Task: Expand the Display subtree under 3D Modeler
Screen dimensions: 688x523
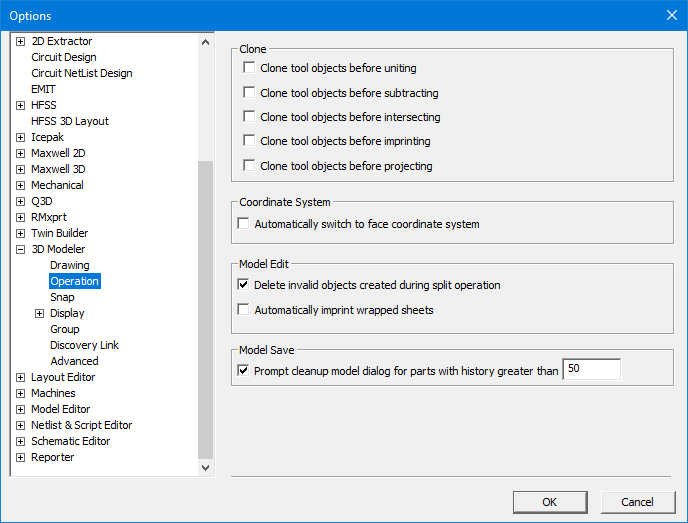Action: tap(40, 313)
